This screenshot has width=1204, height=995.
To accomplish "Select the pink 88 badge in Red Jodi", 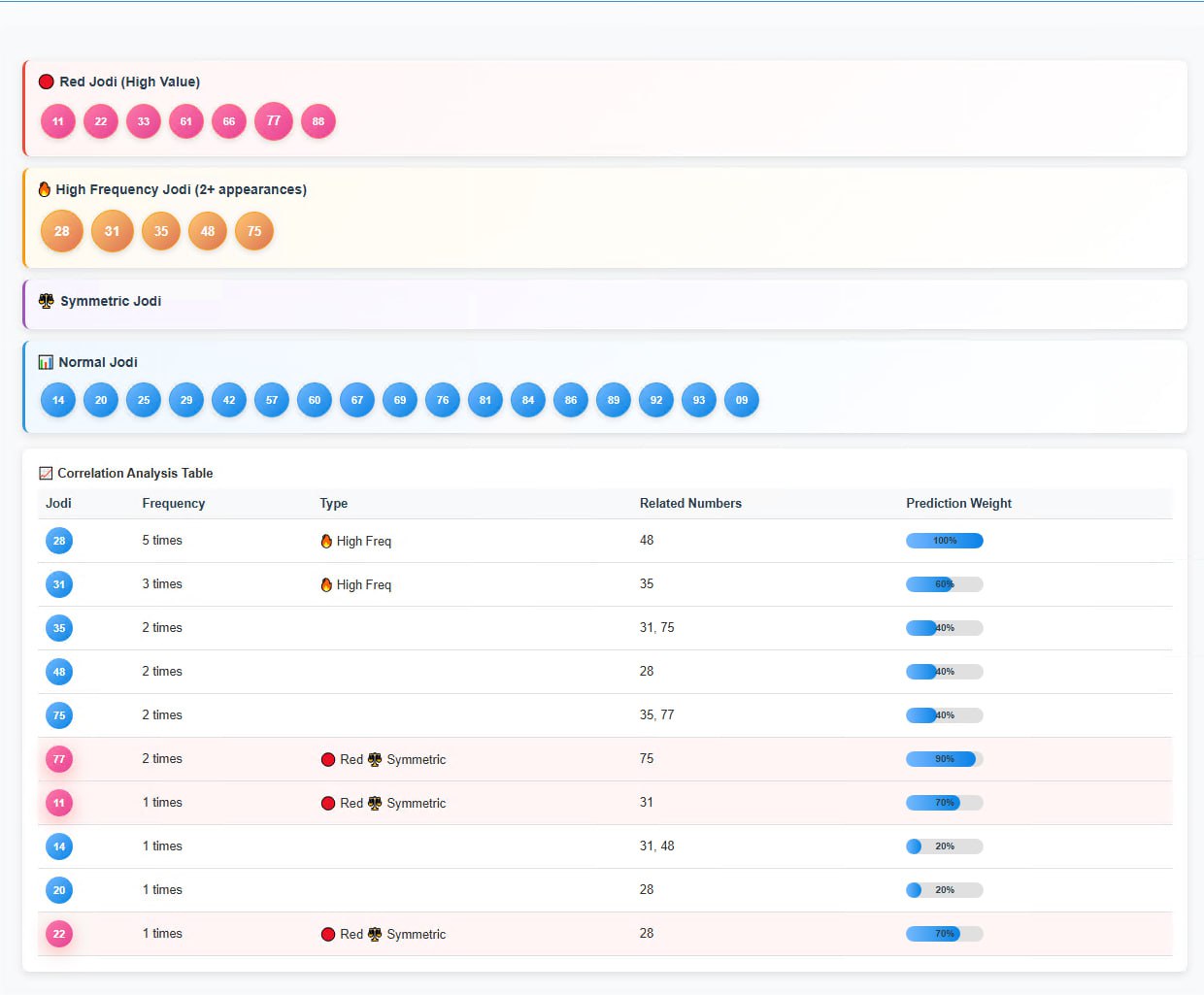I will pyautogui.click(x=318, y=121).
